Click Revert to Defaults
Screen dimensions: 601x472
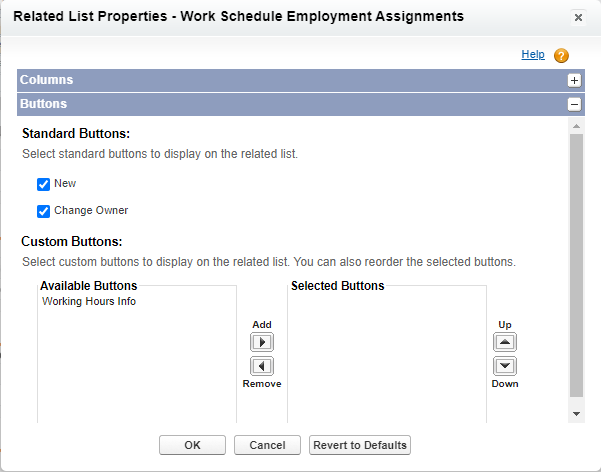[359, 445]
